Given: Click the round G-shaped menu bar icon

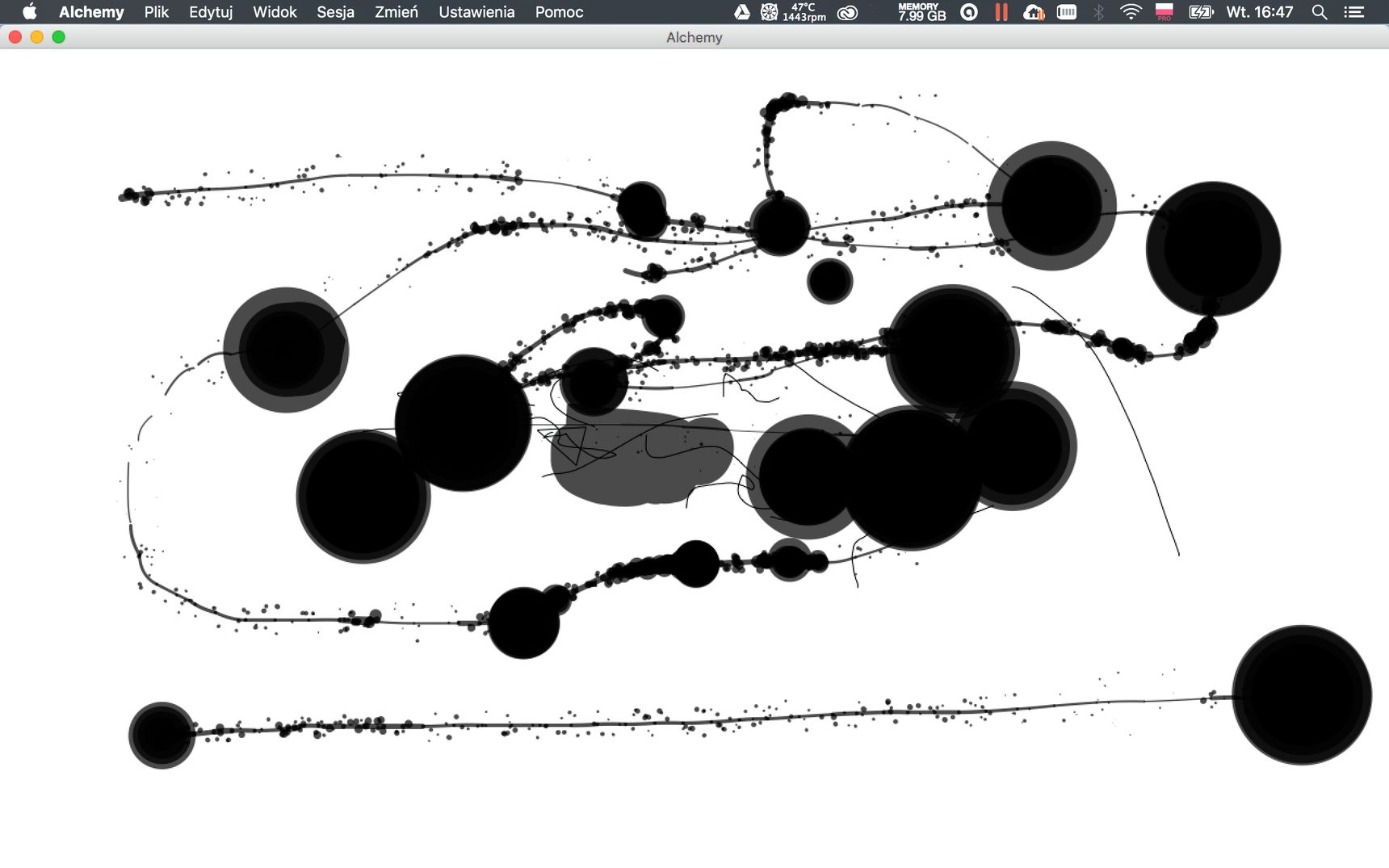Looking at the screenshot, I should click(969, 11).
